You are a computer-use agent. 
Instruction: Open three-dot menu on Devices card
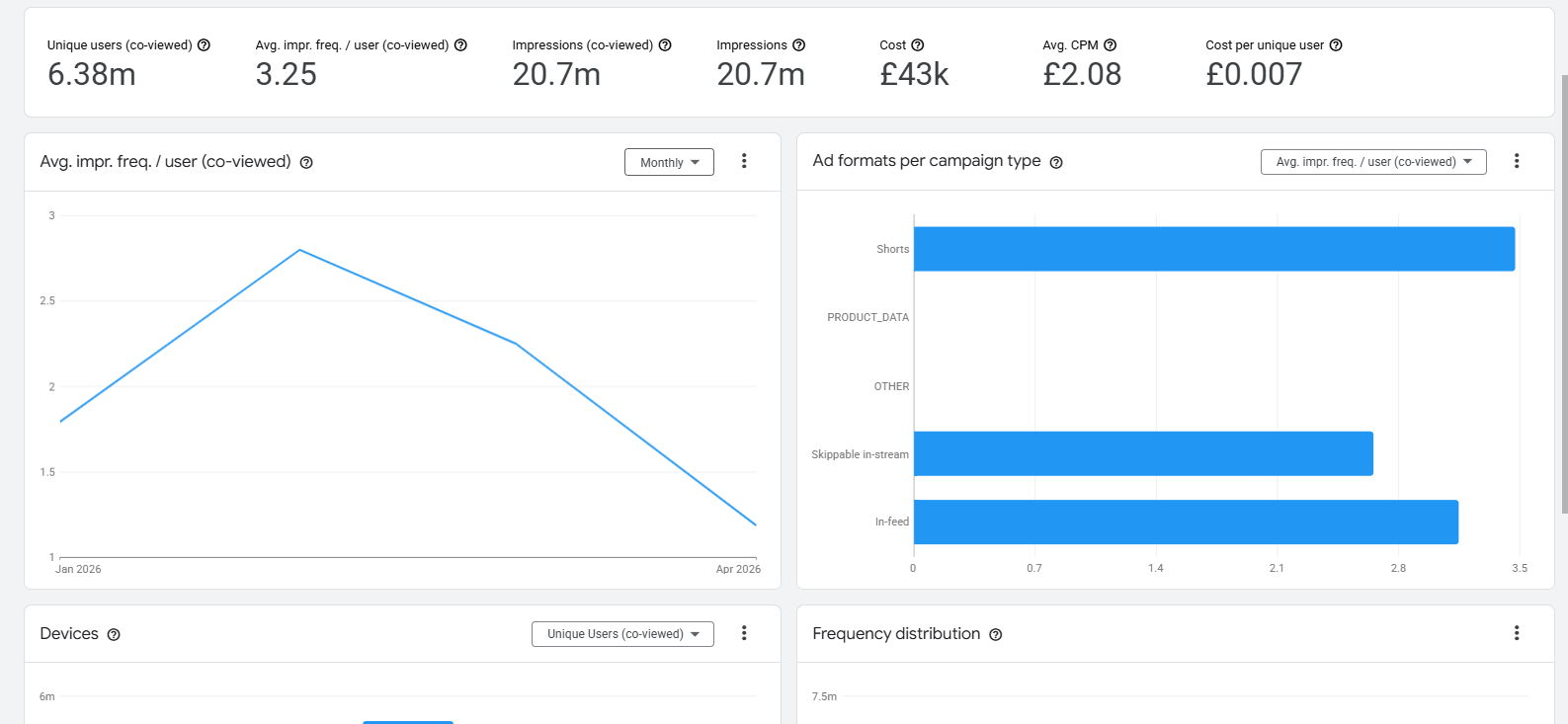click(744, 633)
